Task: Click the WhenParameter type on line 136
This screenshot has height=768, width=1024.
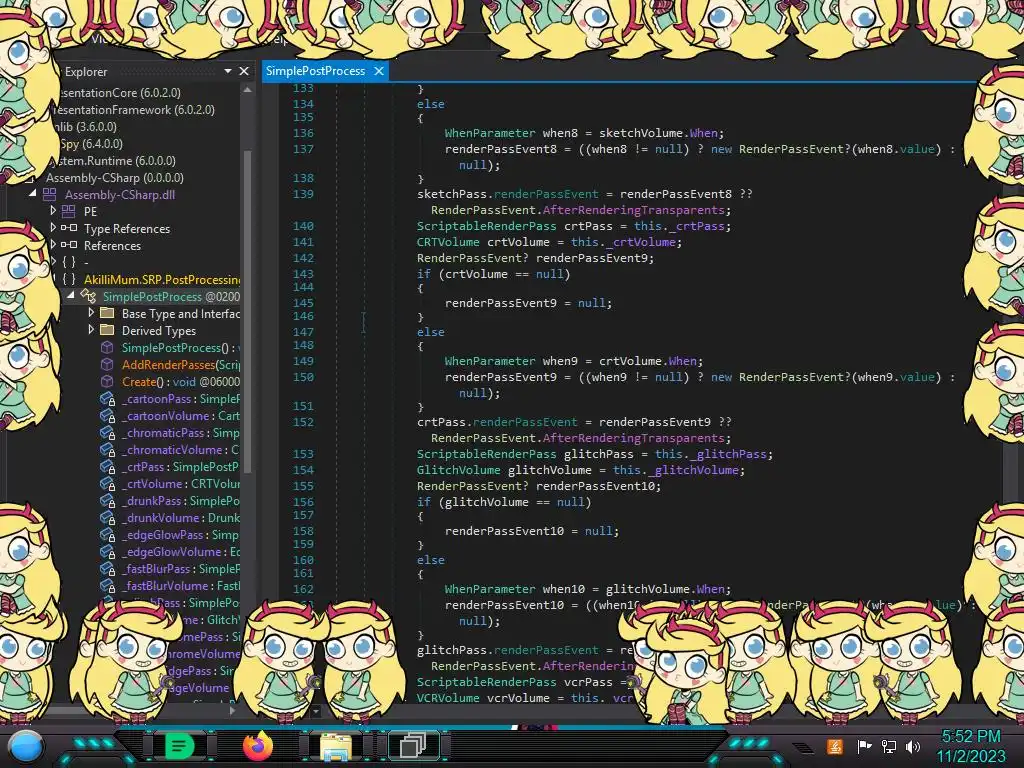Action: (x=490, y=133)
